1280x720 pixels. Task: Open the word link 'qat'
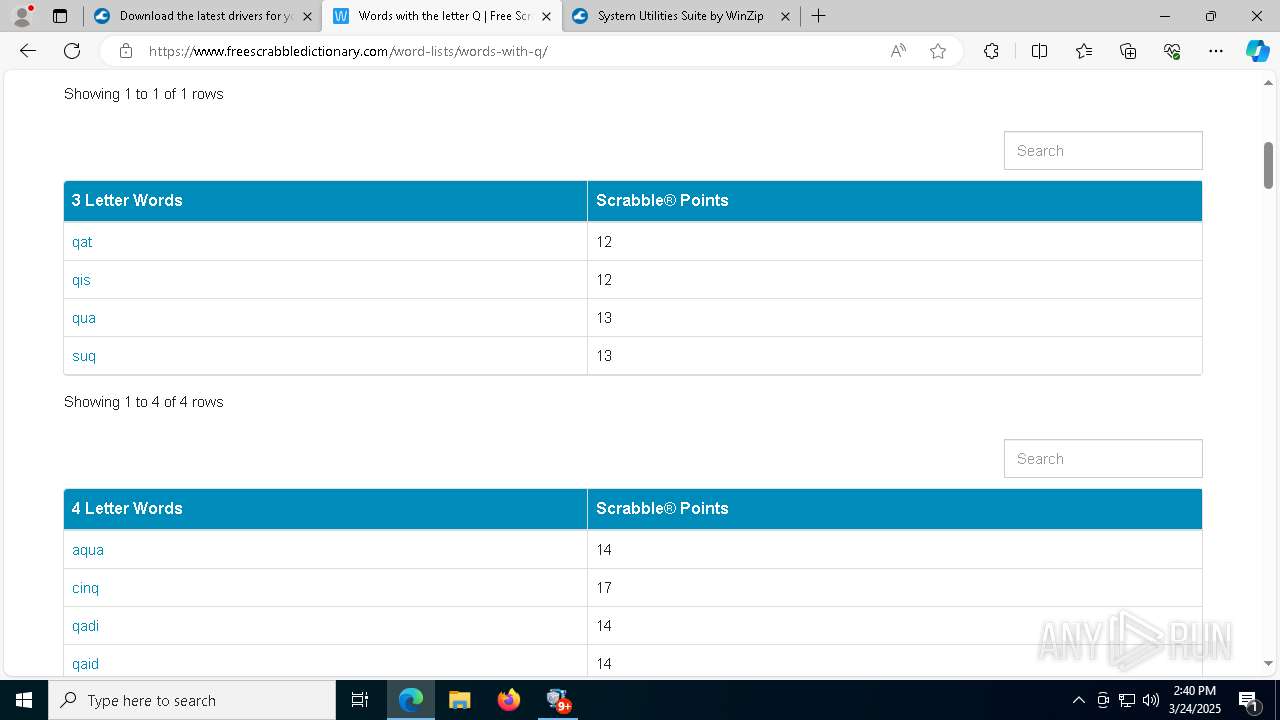click(x=82, y=242)
